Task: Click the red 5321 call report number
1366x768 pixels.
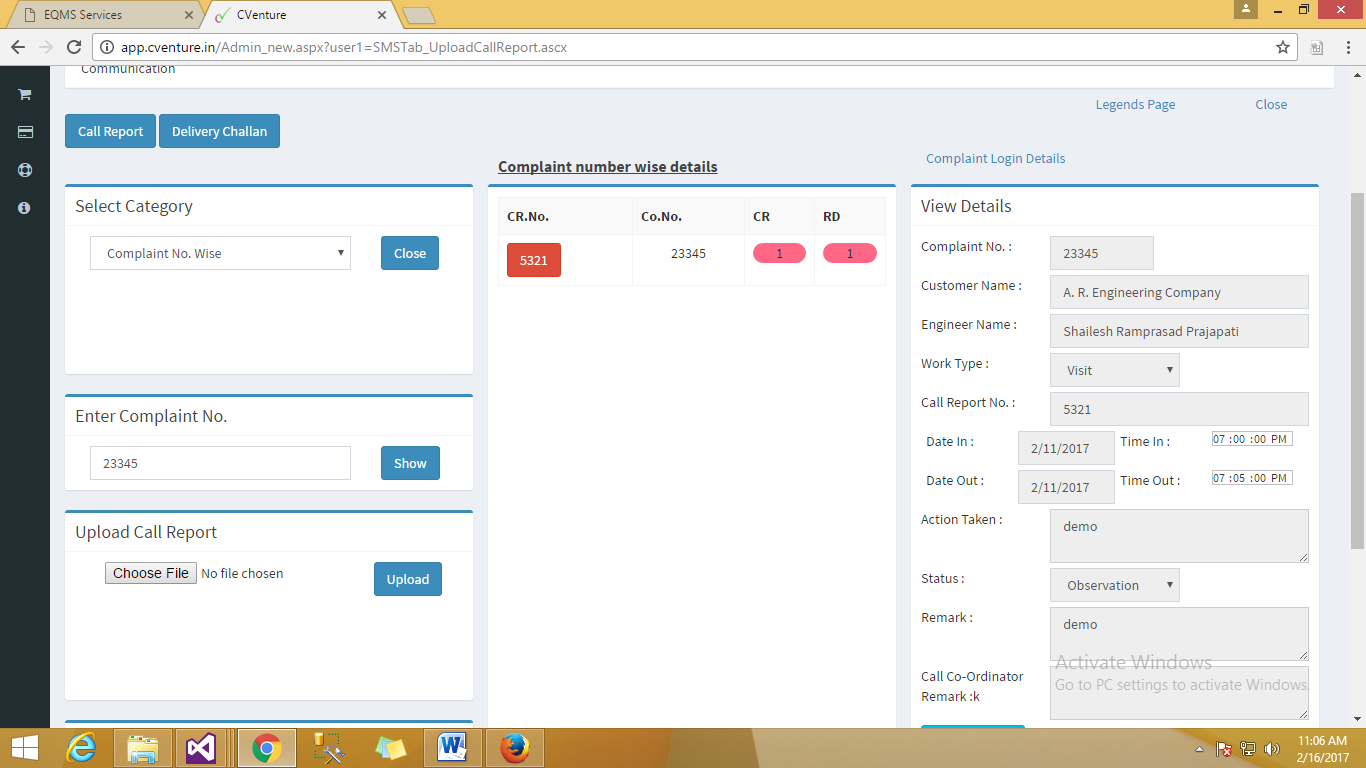Action: point(534,260)
